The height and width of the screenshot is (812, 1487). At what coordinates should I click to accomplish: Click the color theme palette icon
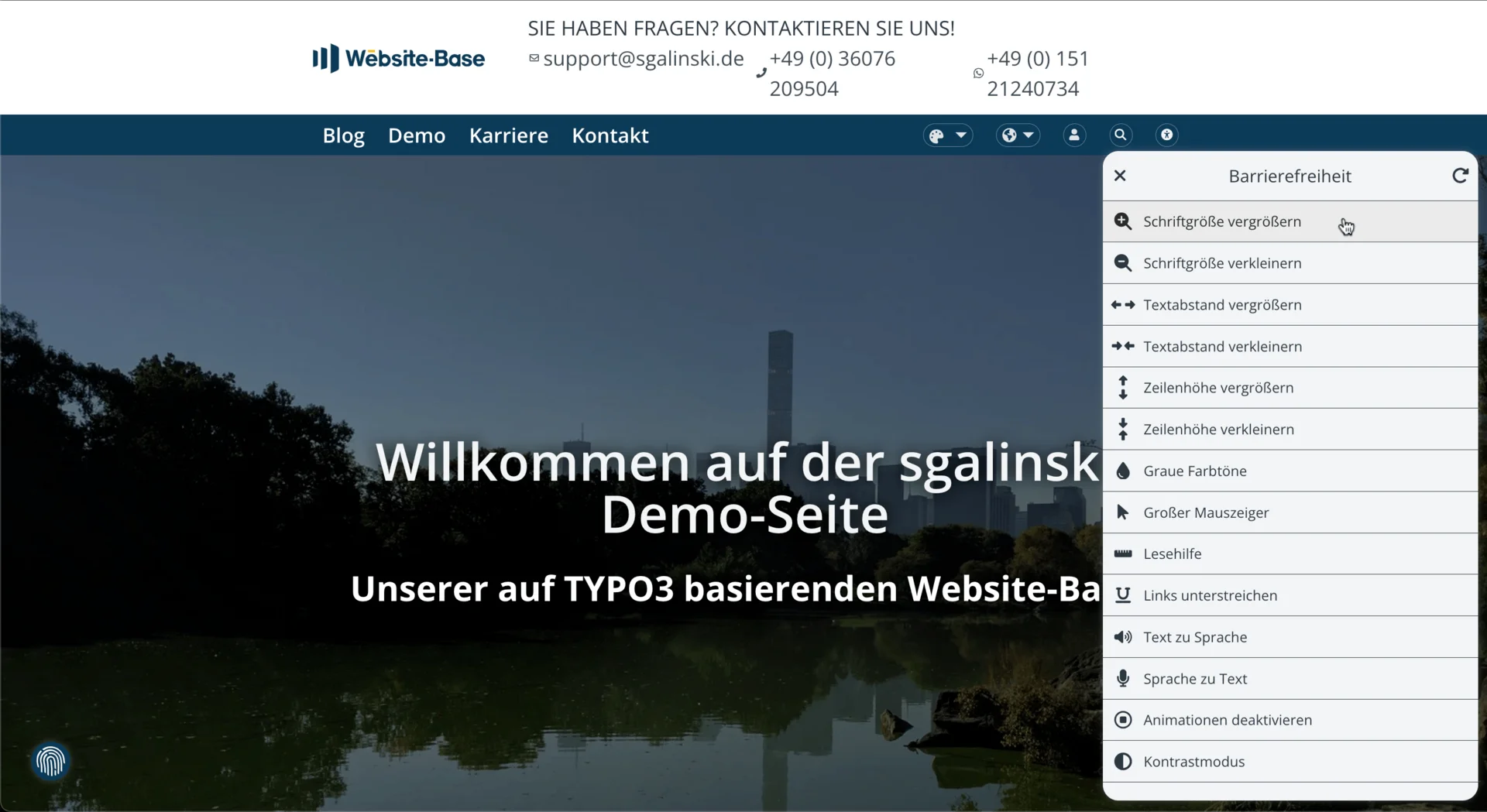coord(938,135)
